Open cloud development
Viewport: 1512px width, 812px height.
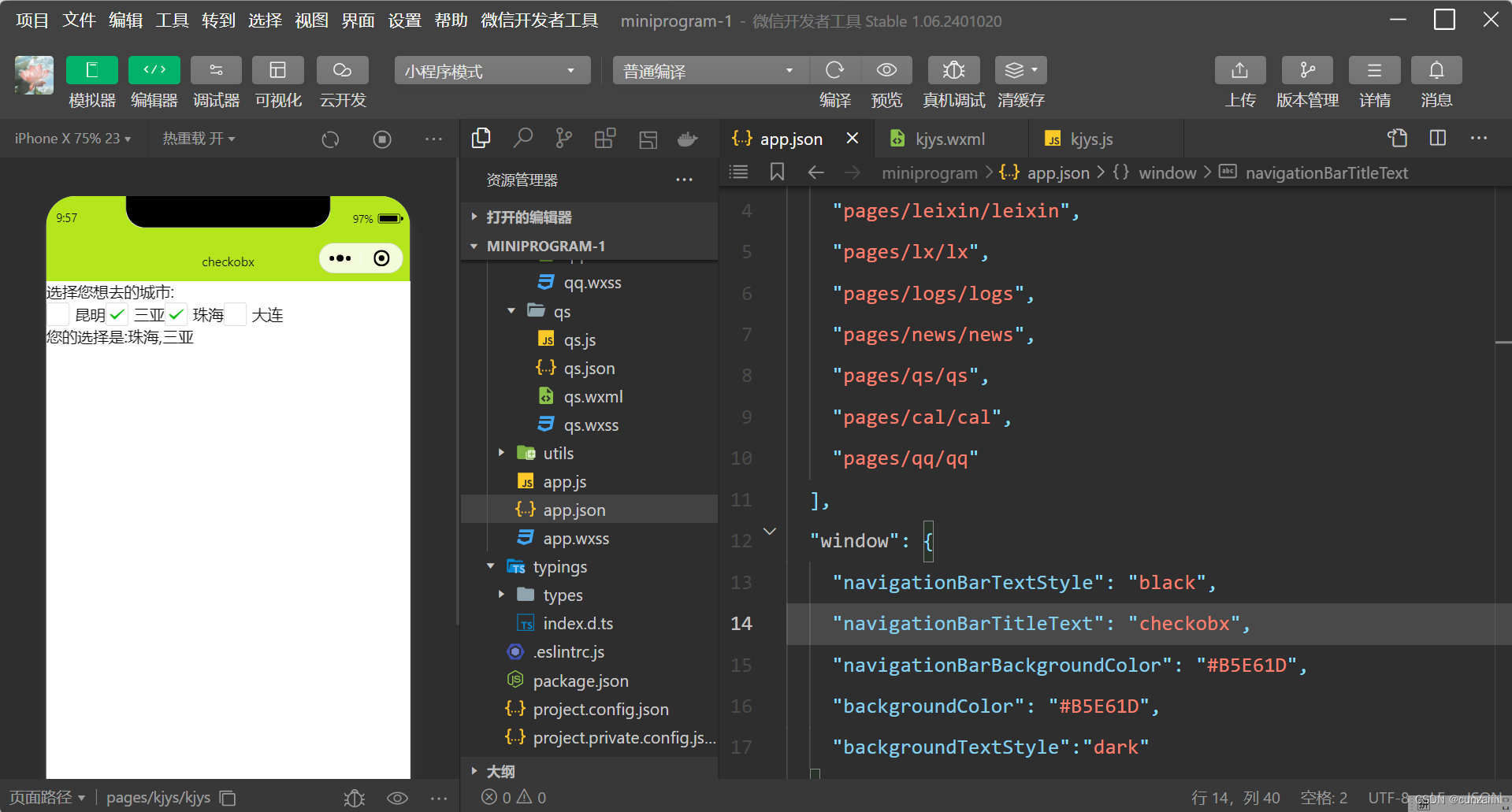tap(342, 70)
